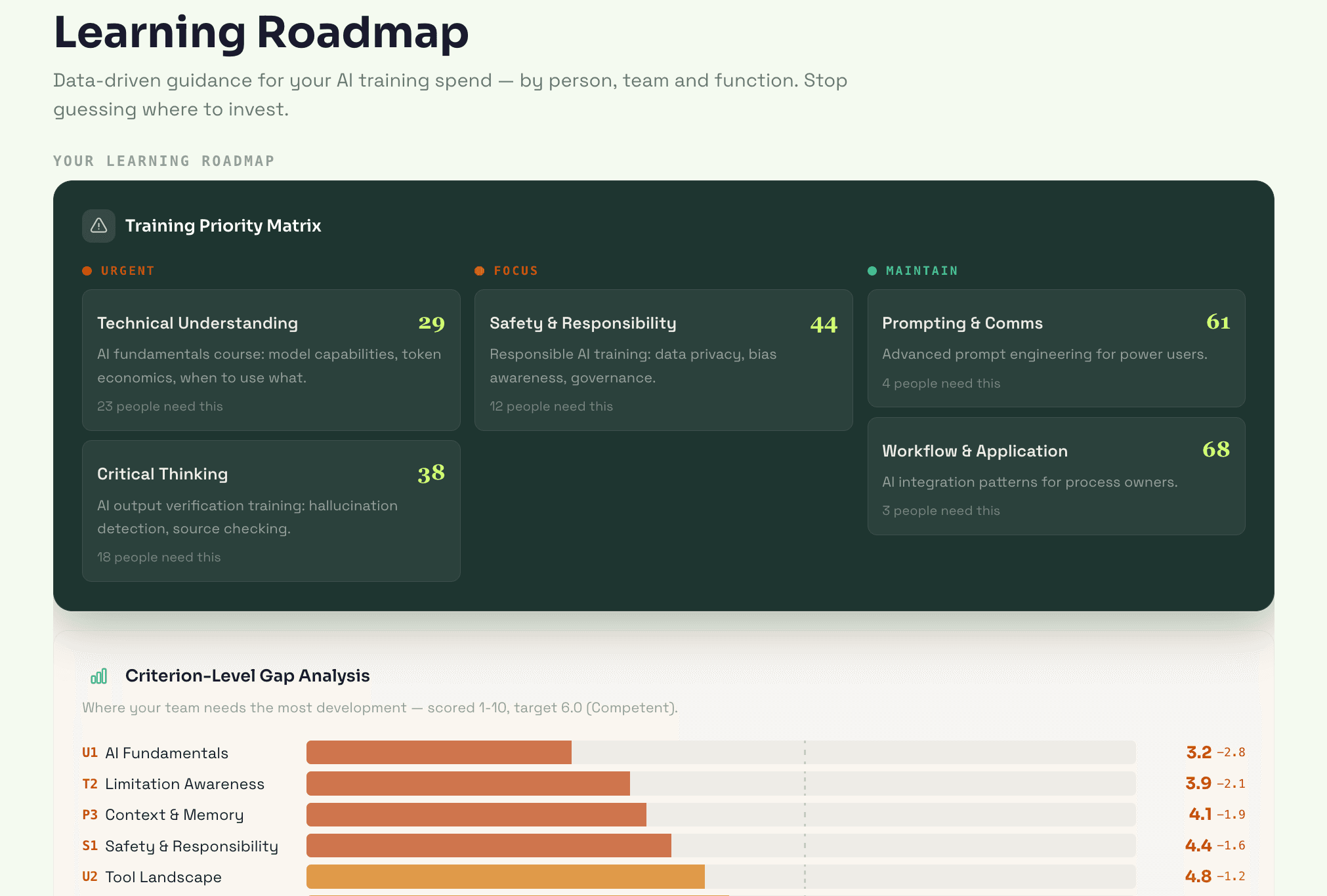Click the warning triangle icon beside Training Priority Matrix

coord(99,226)
